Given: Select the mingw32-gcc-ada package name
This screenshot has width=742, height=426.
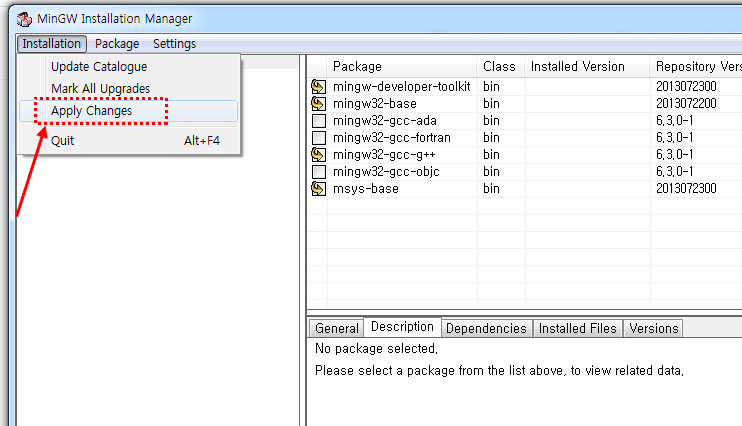Looking at the screenshot, I should (385, 121).
